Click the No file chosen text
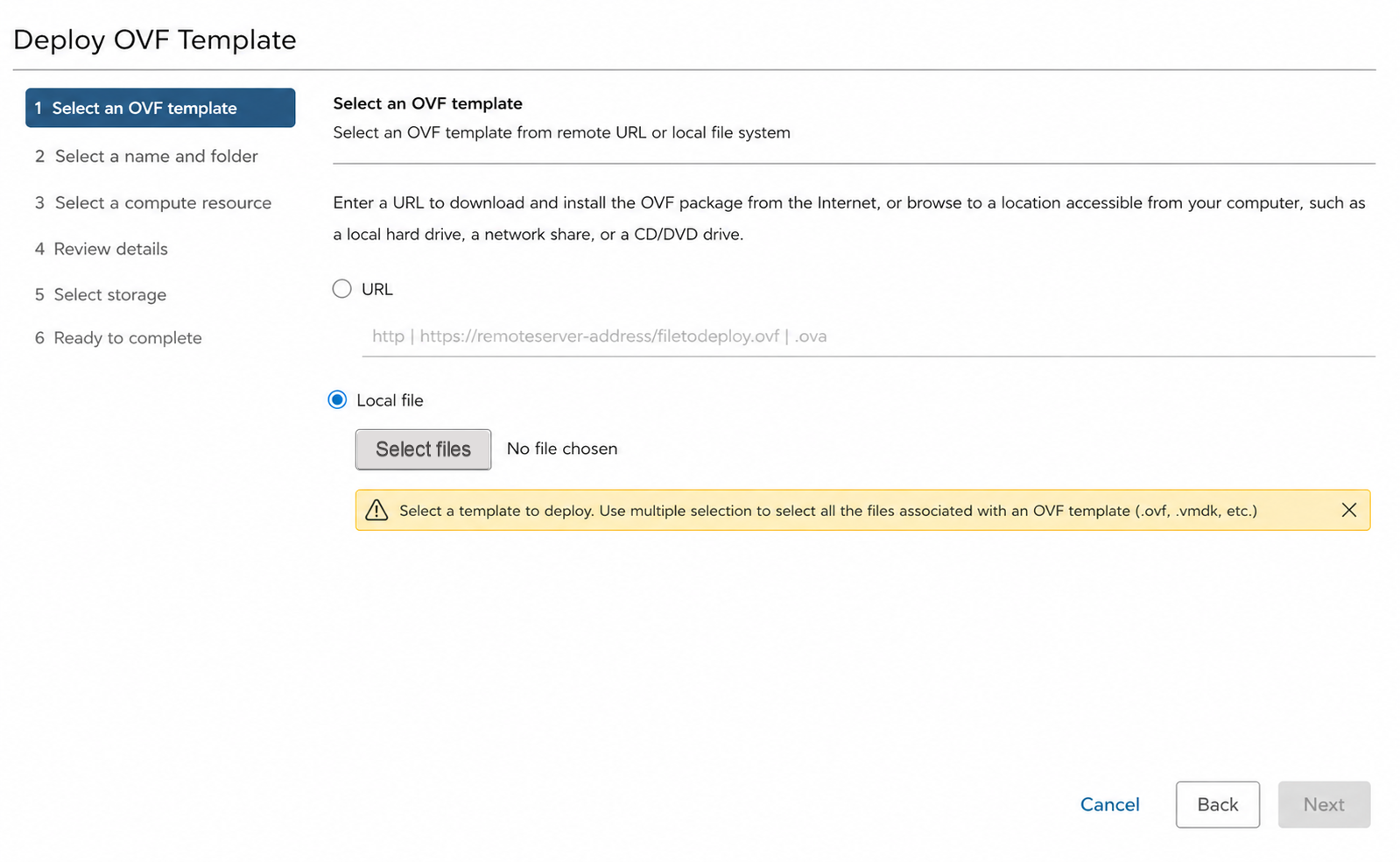The height and width of the screenshot is (862, 1400). coord(562,449)
